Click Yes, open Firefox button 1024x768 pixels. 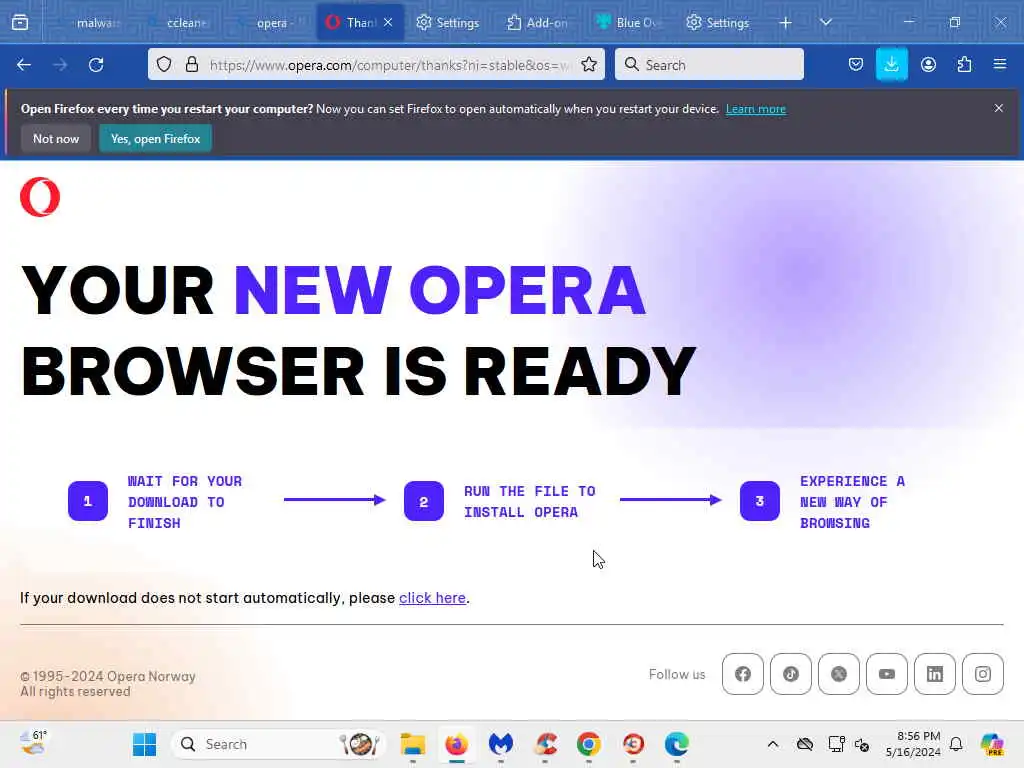(155, 138)
